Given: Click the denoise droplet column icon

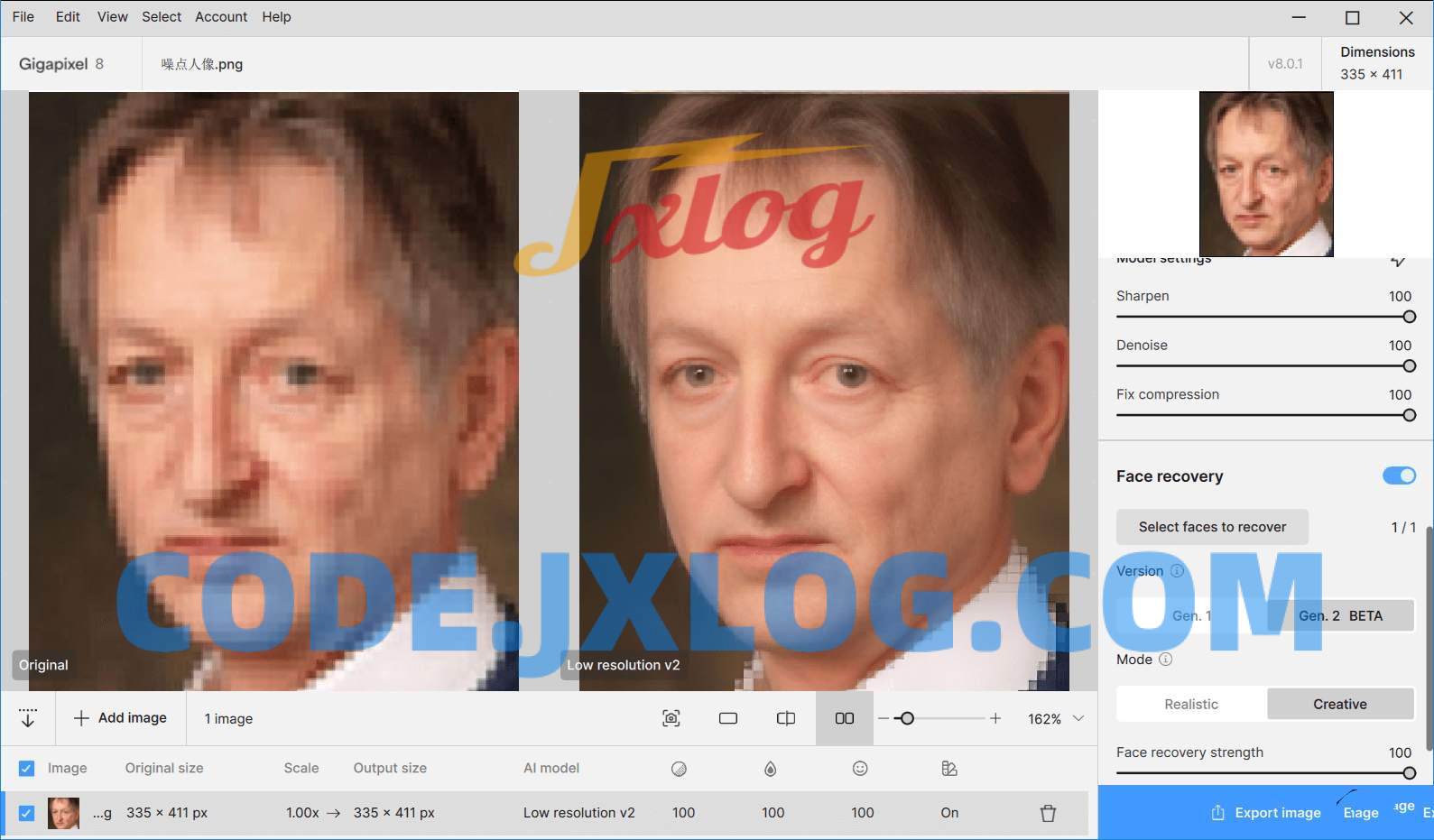Looking at the screenshot, I should coord(770,769).
